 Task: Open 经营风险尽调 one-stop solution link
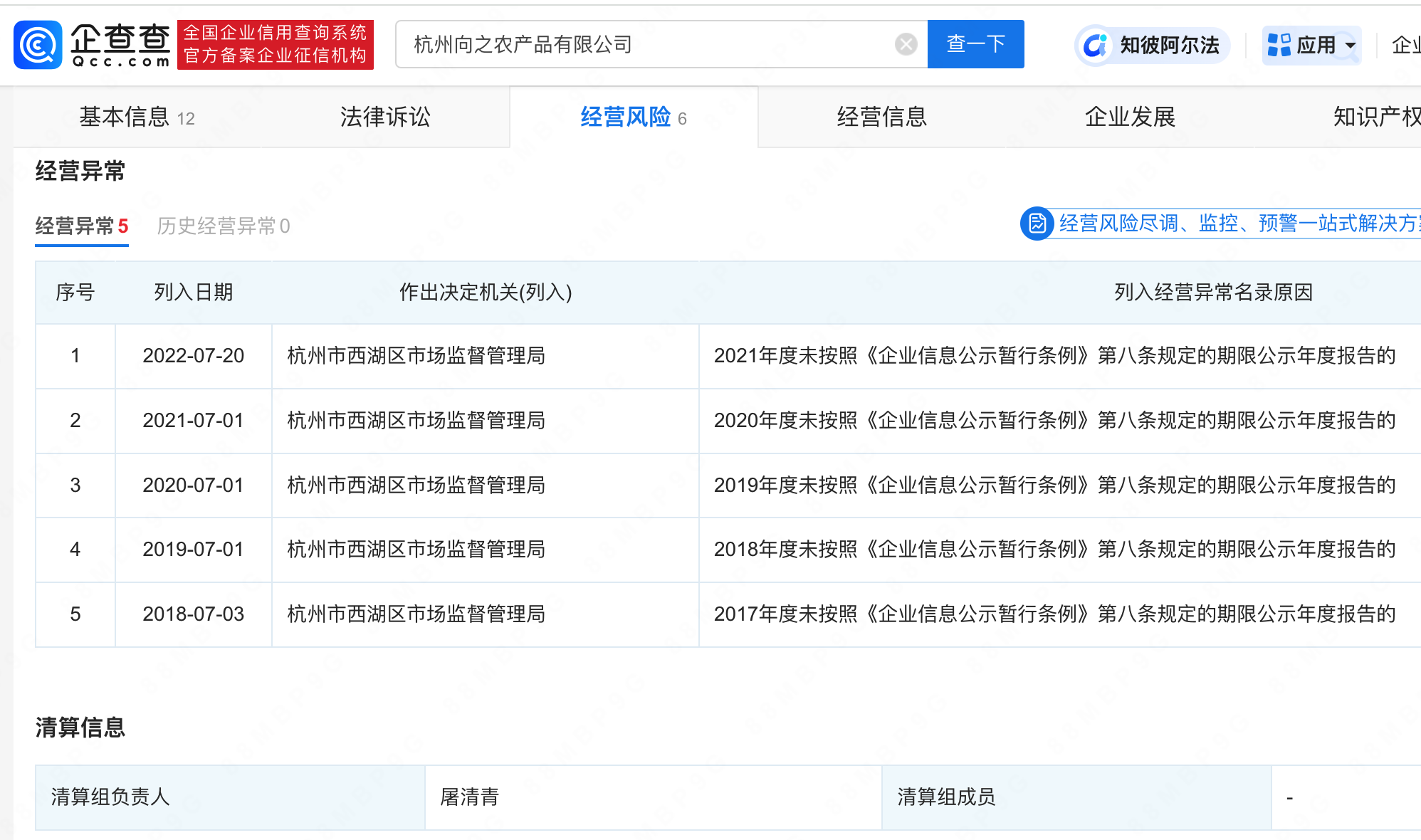pos(1237,224)
